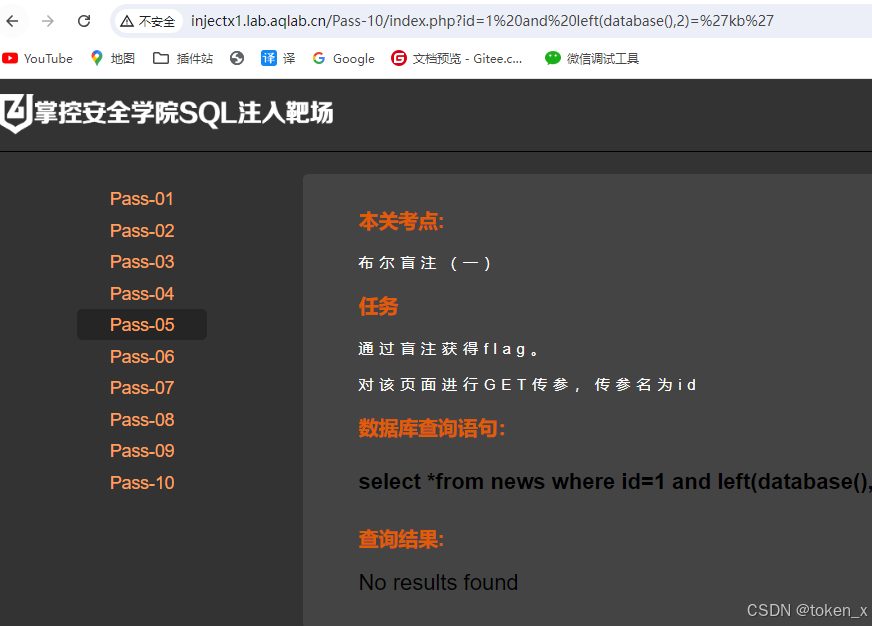Open the Google bookmark

(x=343, y=58)
